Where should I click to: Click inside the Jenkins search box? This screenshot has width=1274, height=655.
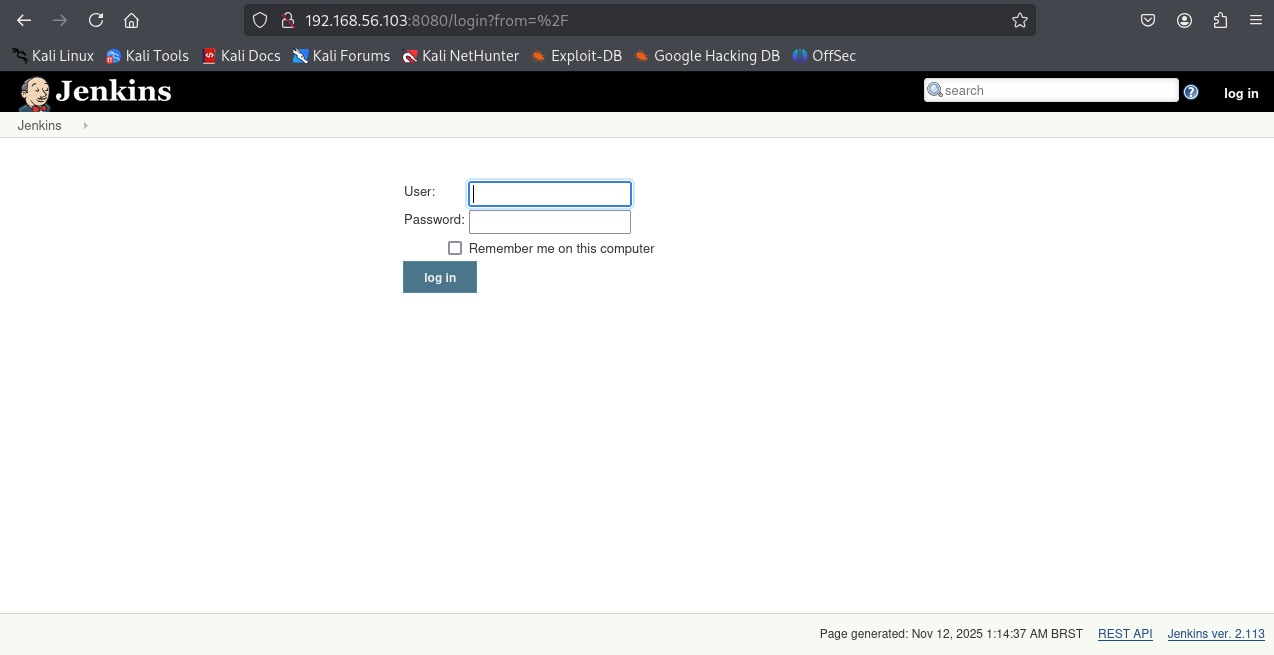point(1058,90)
